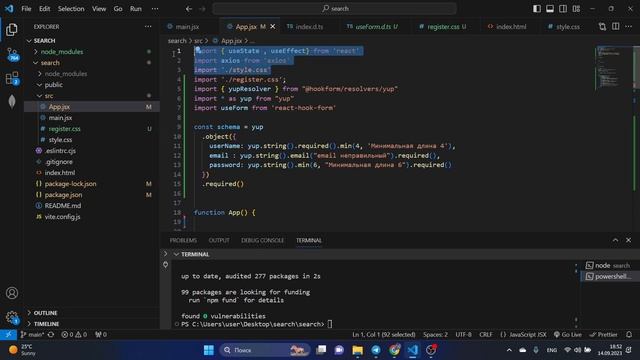This screenshot has height=360, width=640.
Task: Open Explorer Views and More Actions ellipsis
Action: (148, 27)
